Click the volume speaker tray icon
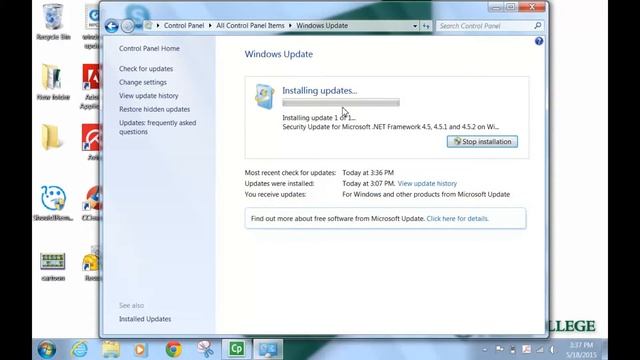640x360 pixels. (x=552, y=349)
